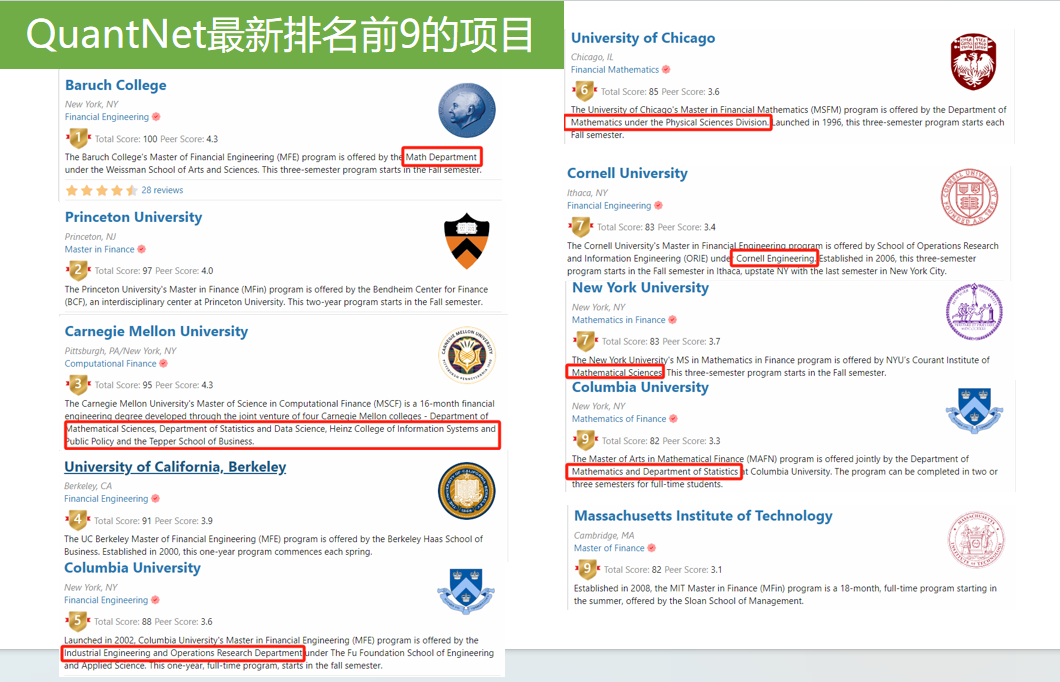This screenshot has width=1060, height=682.
Task: Click the MIT seal logo
Action: coord(976,539)
